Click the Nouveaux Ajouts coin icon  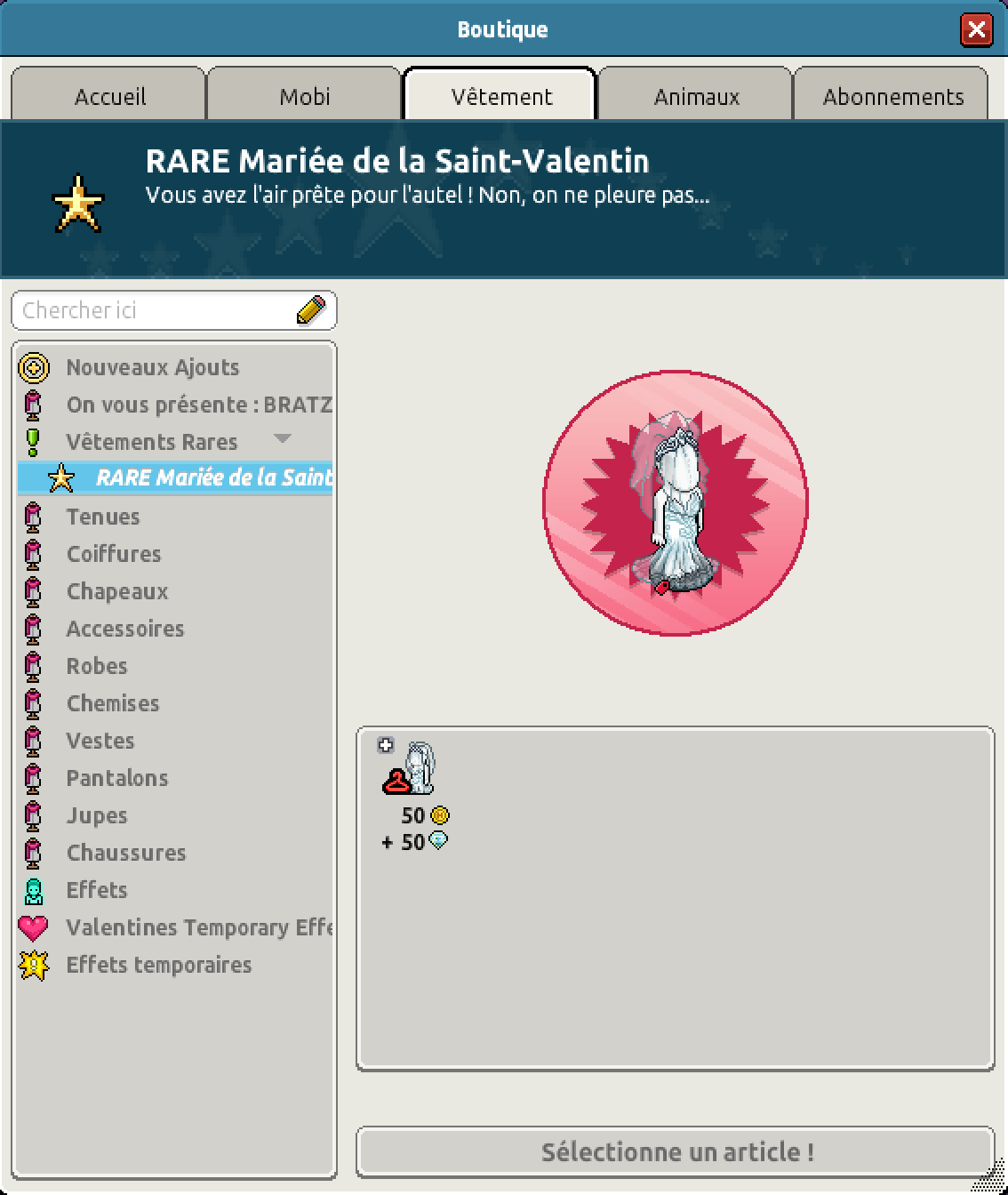(34, 367)
